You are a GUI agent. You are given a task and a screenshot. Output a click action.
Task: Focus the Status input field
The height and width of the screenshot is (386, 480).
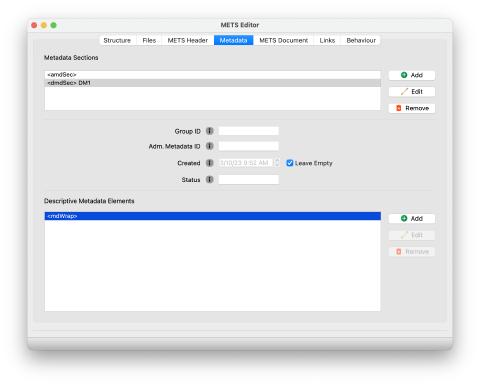pyautogui.click(x=248, y=180)
